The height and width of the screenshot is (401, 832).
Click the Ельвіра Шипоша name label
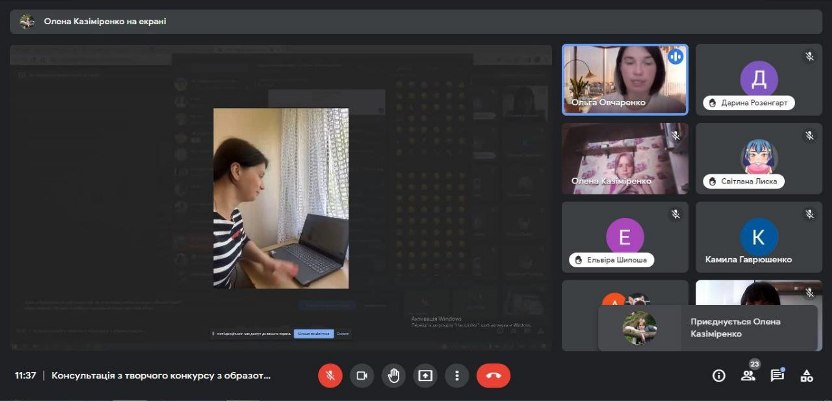pos(611,260)
